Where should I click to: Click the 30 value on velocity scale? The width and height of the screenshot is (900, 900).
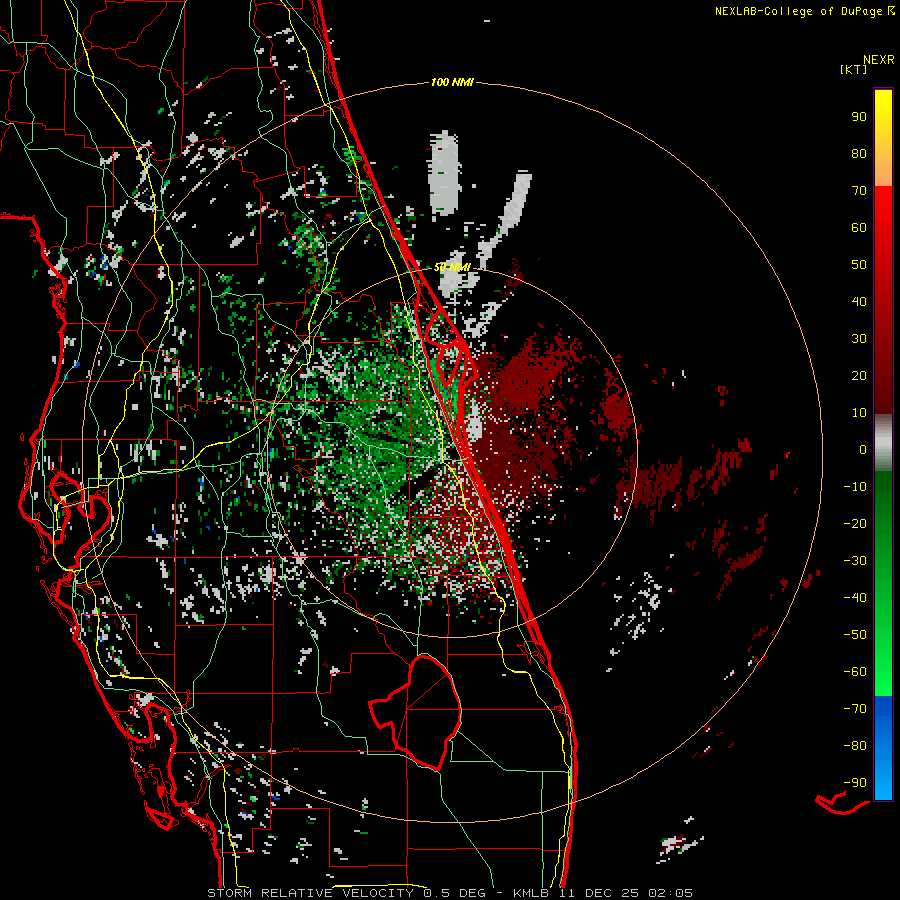coord(859,339)
